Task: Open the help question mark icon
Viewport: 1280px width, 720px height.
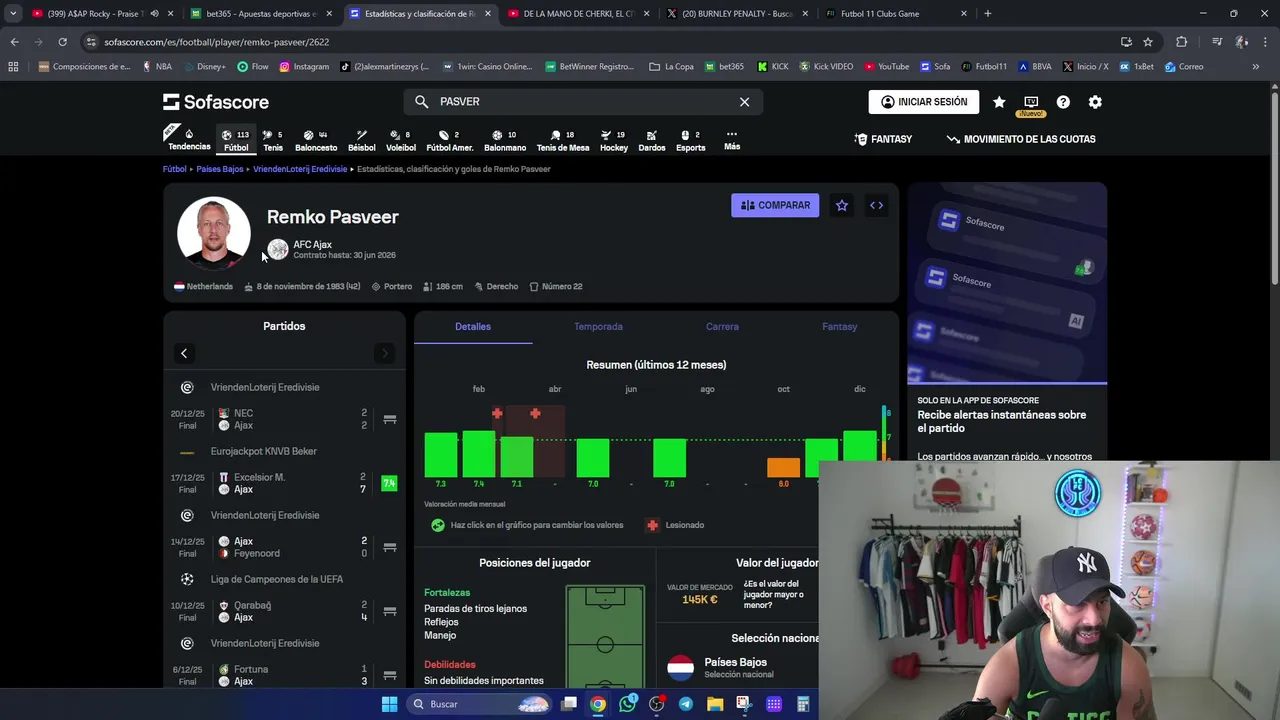Action: [x=1063, y=102]
